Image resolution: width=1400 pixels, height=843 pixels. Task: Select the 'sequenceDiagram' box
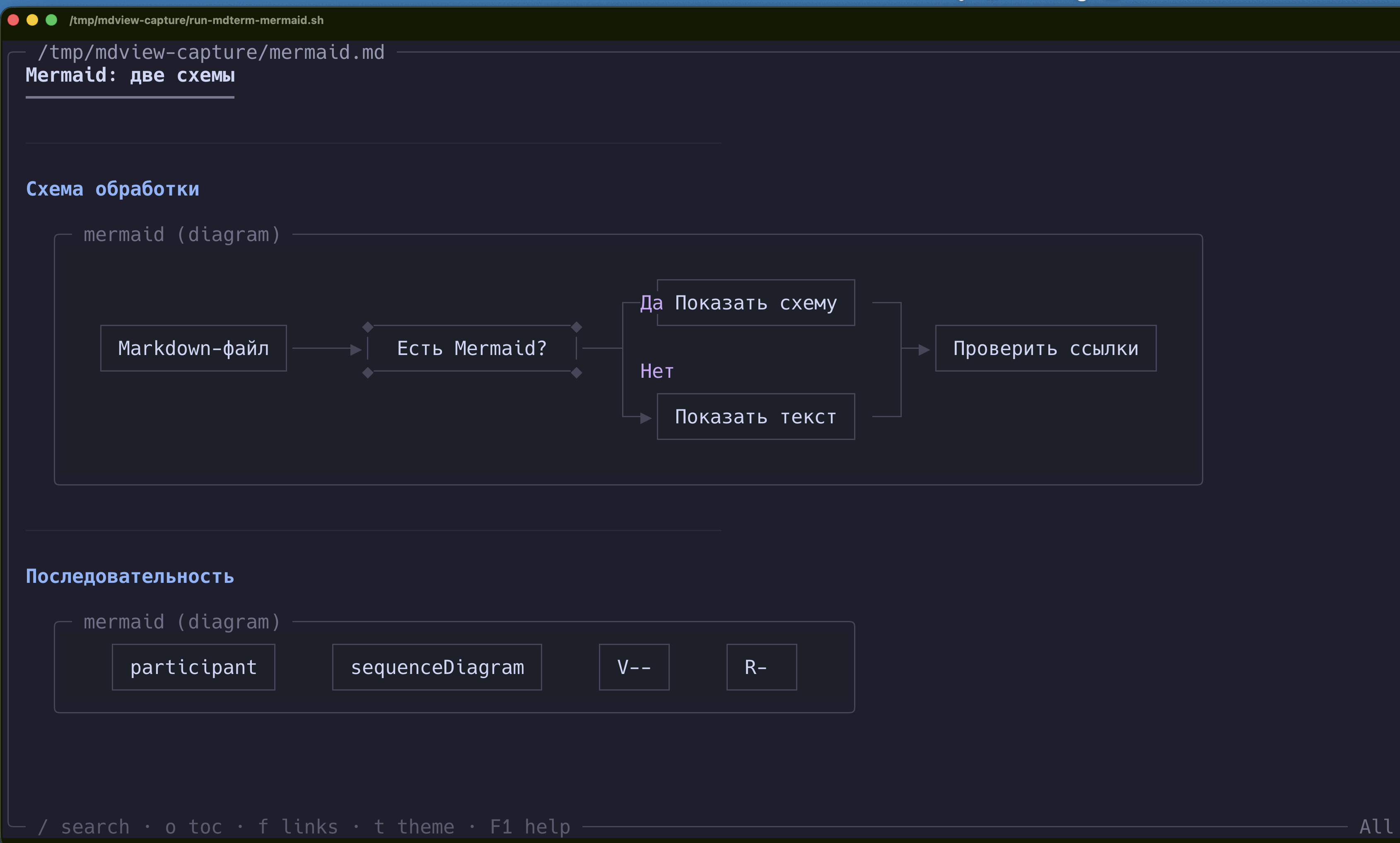tap(437, 667)
